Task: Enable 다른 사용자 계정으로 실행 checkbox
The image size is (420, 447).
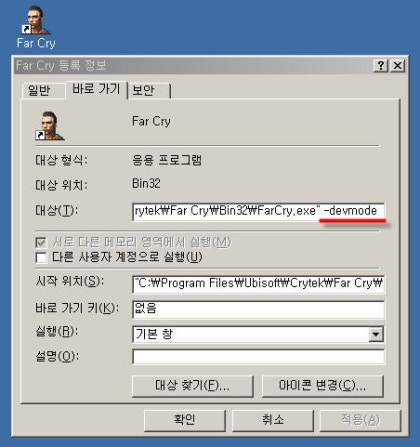Action: [x=41, y=257]
